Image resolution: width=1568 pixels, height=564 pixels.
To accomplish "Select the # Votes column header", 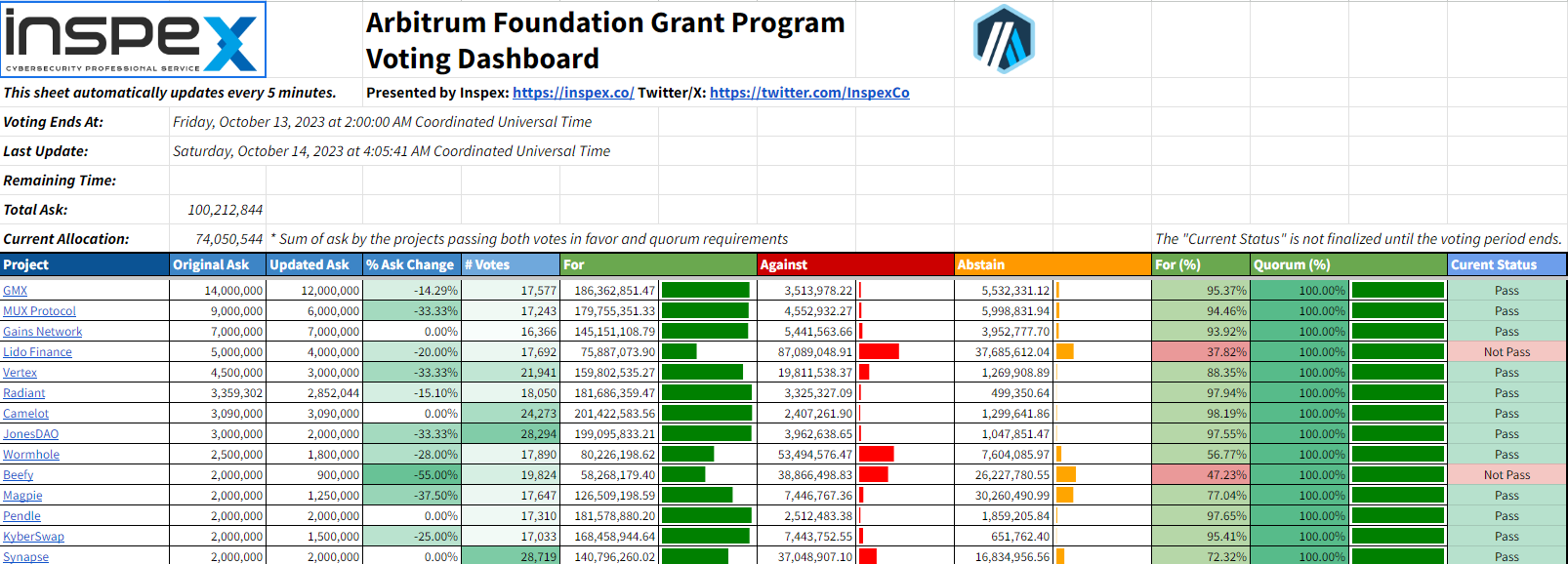I will pos(511,264).
